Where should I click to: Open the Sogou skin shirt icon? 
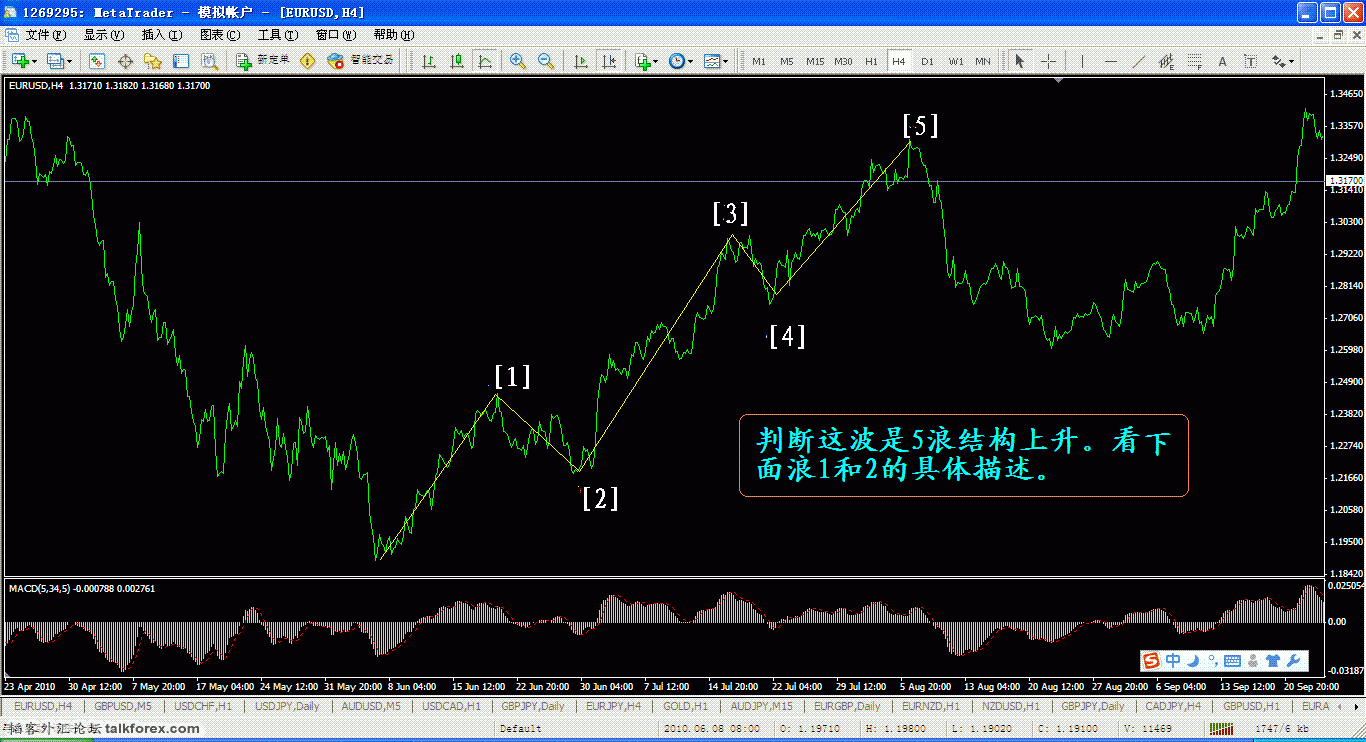click(1273, 660)
